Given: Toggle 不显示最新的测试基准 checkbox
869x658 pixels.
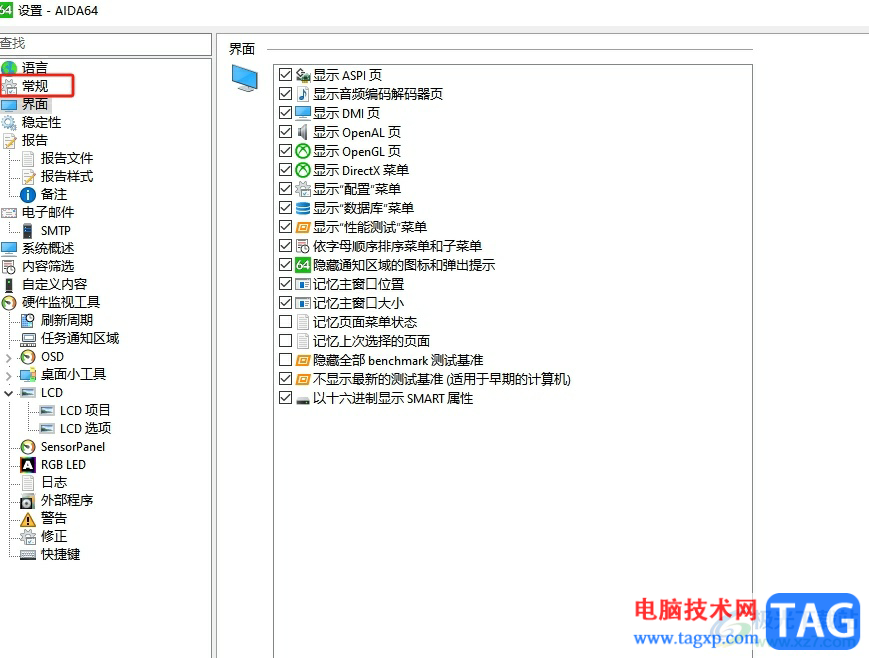Looking at the screenshot, I should [x=285, y=379].
